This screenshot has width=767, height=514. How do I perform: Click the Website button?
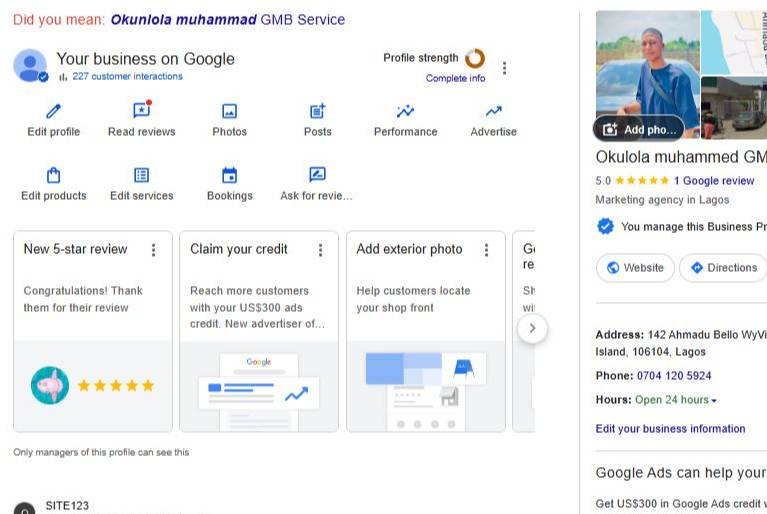635,268
